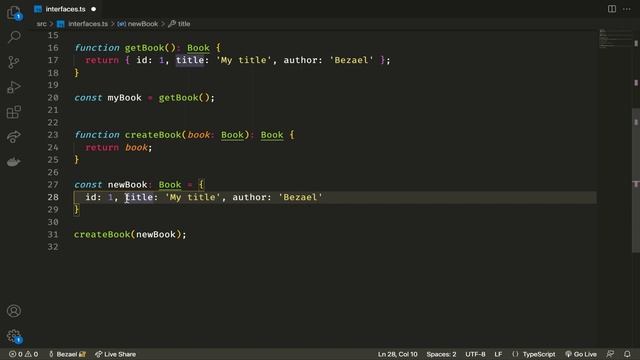
Task: Open the Explorer view in activity bar
Action: pyautogui.click(x=14, y=12)
